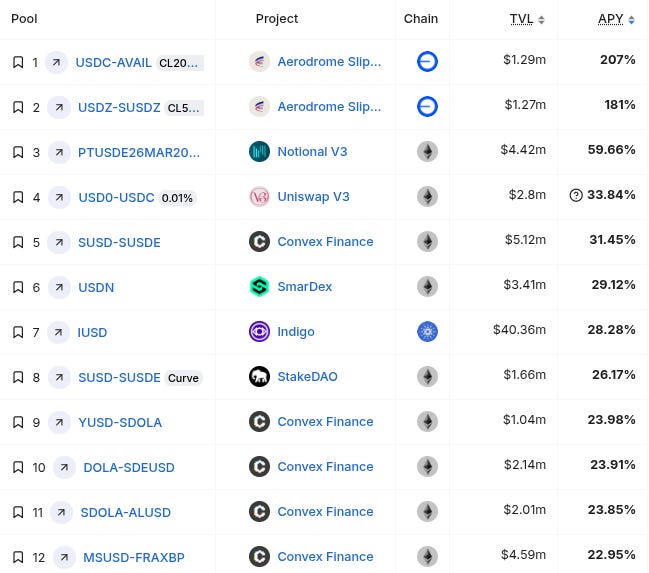Open Aerodrome Slip... link in USDZ-SUSDZ row
This screenshot has height=573, width=649.
pos(329,106)
